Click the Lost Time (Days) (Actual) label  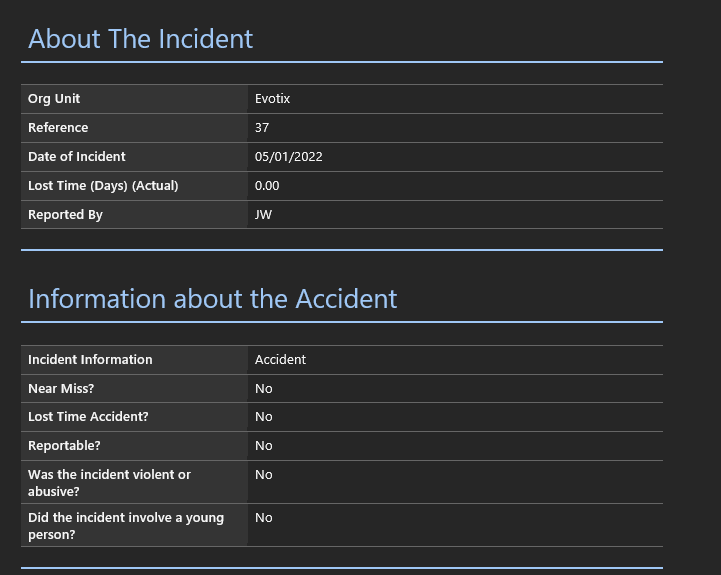[103, 186]
